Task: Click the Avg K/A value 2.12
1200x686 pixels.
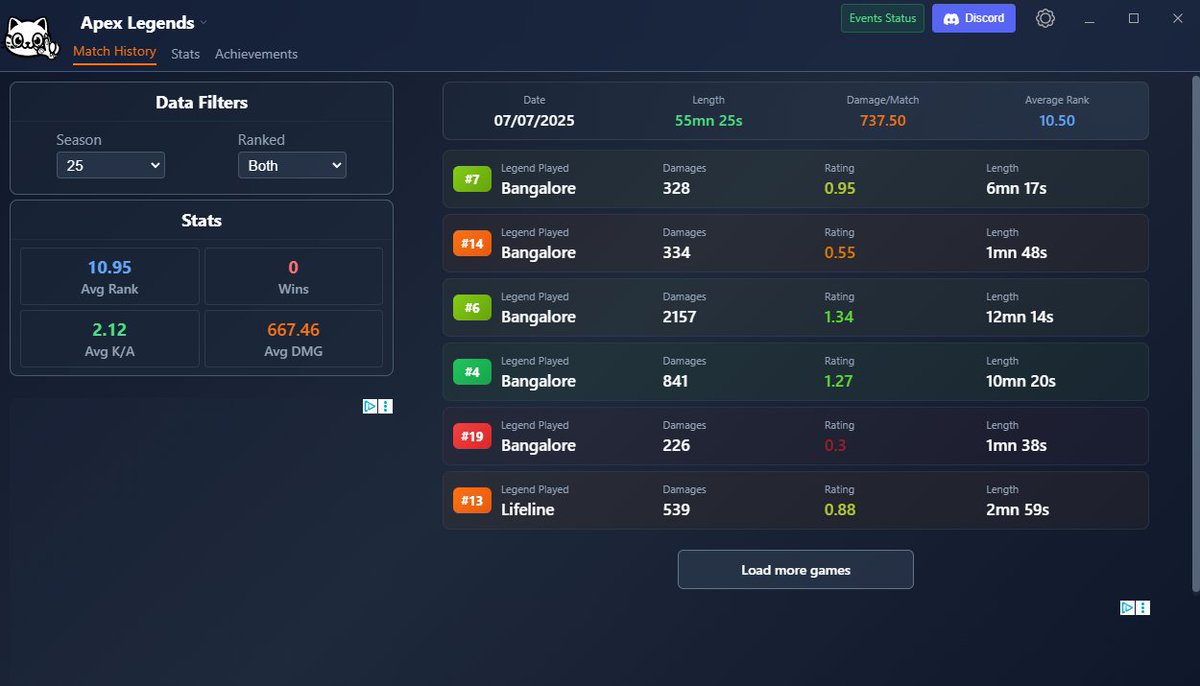Action: 110,329
